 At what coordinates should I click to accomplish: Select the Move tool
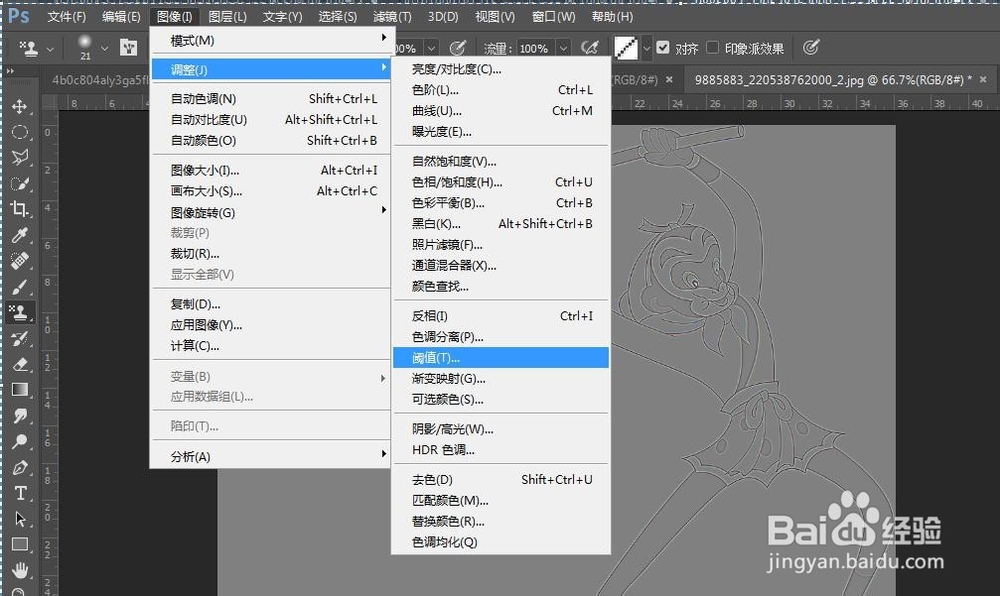tap(20, 106)
